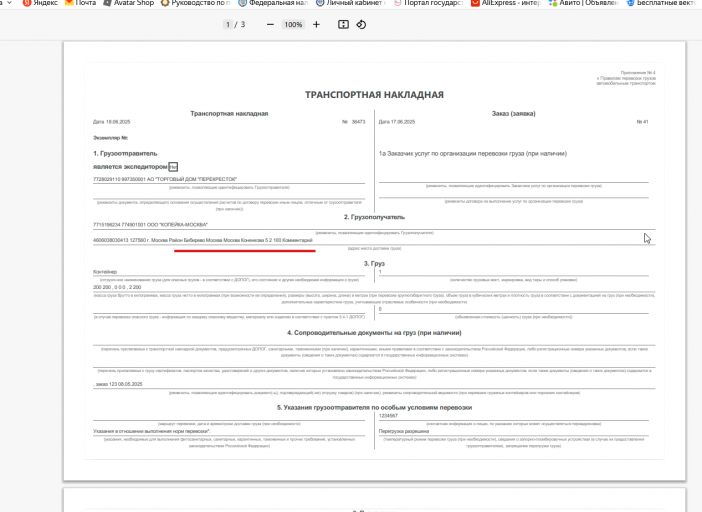Screen dimensions: 702x512
Task: Click the 'Заказ (заявка)' heading
Action: [x=514, y=114]
